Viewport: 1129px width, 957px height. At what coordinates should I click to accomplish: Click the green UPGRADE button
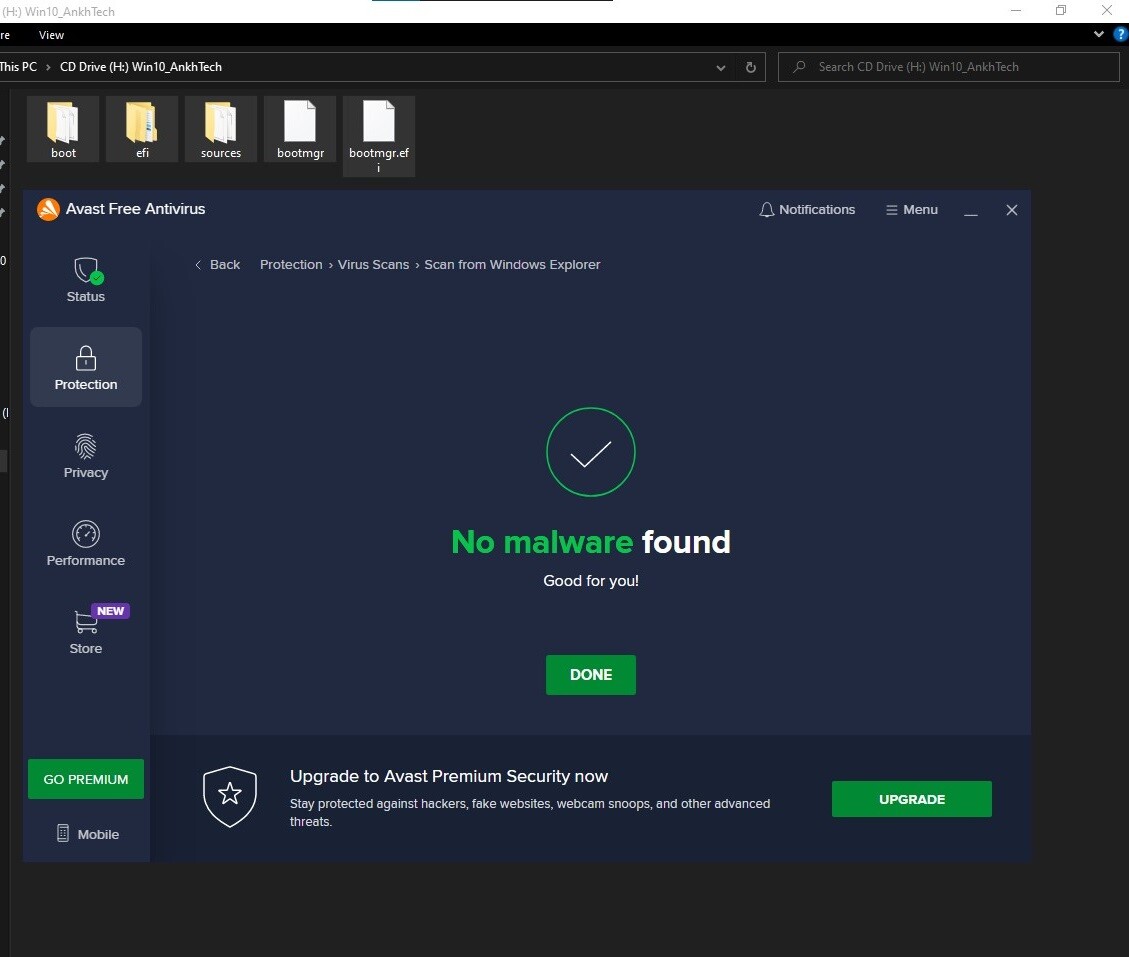912,799
